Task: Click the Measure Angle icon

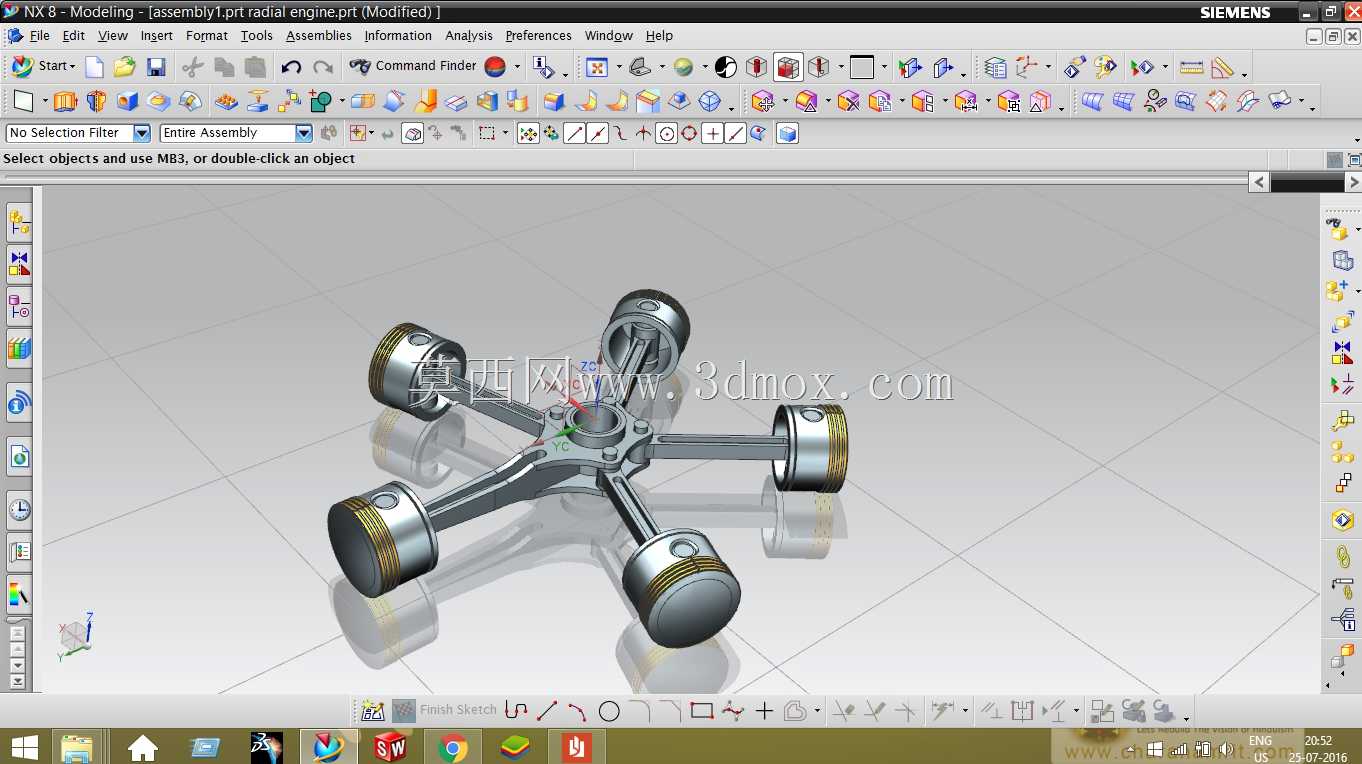Action: 1222,67
